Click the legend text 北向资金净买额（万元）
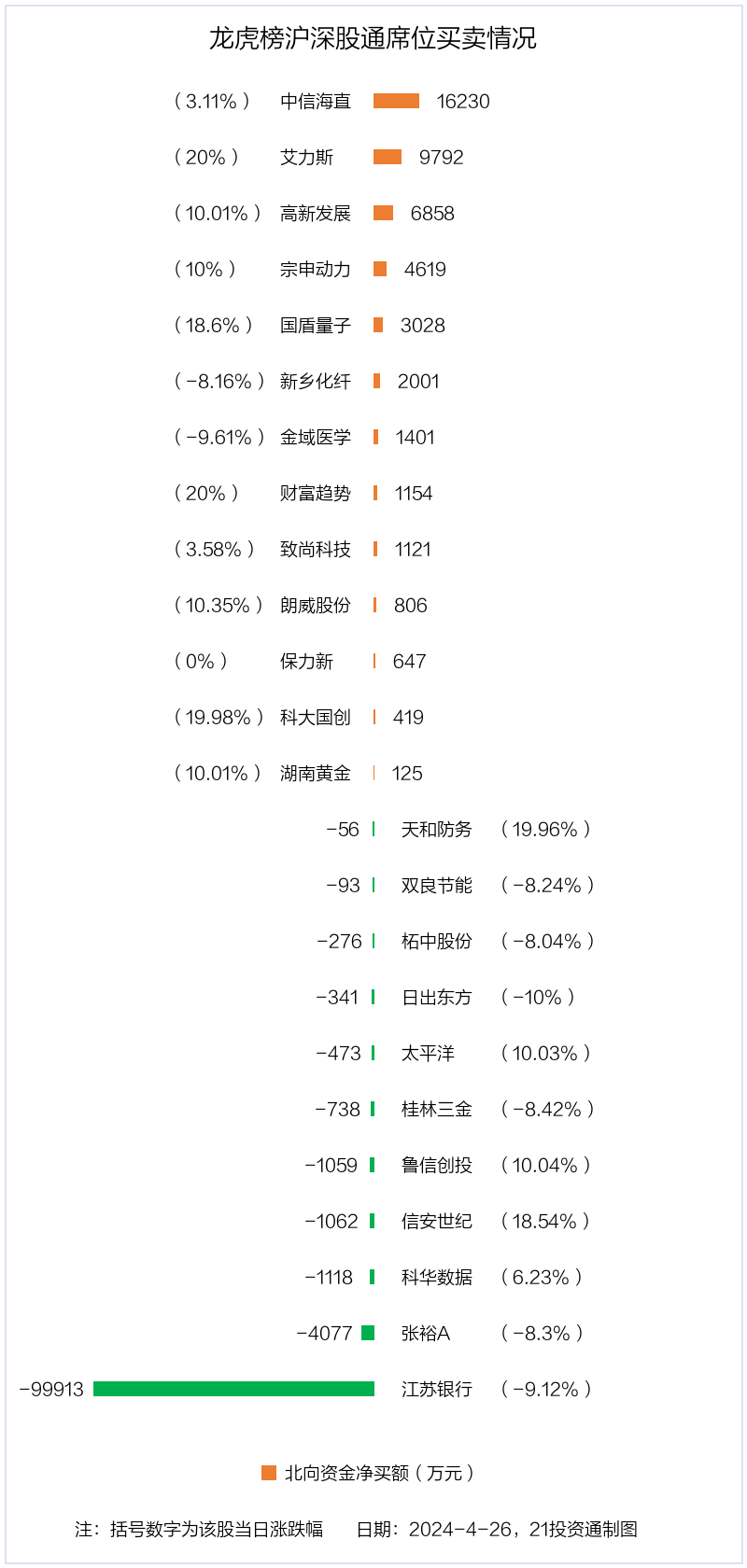 (380, 1473)
